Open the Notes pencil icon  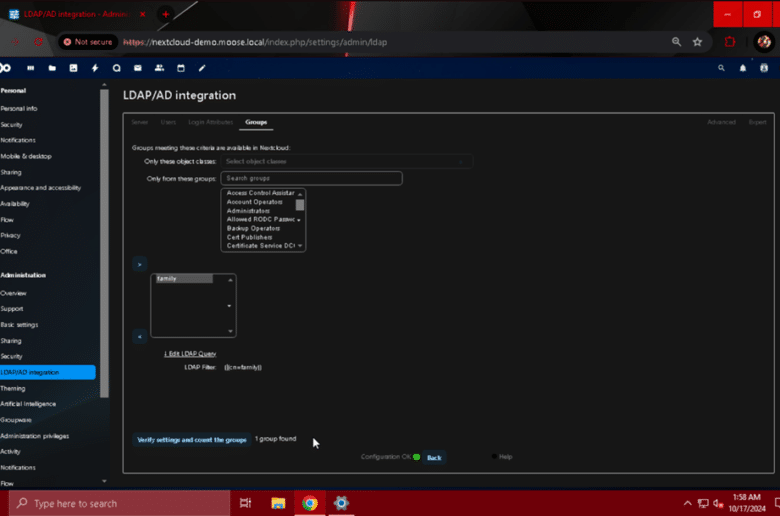[x=202, y=68]
